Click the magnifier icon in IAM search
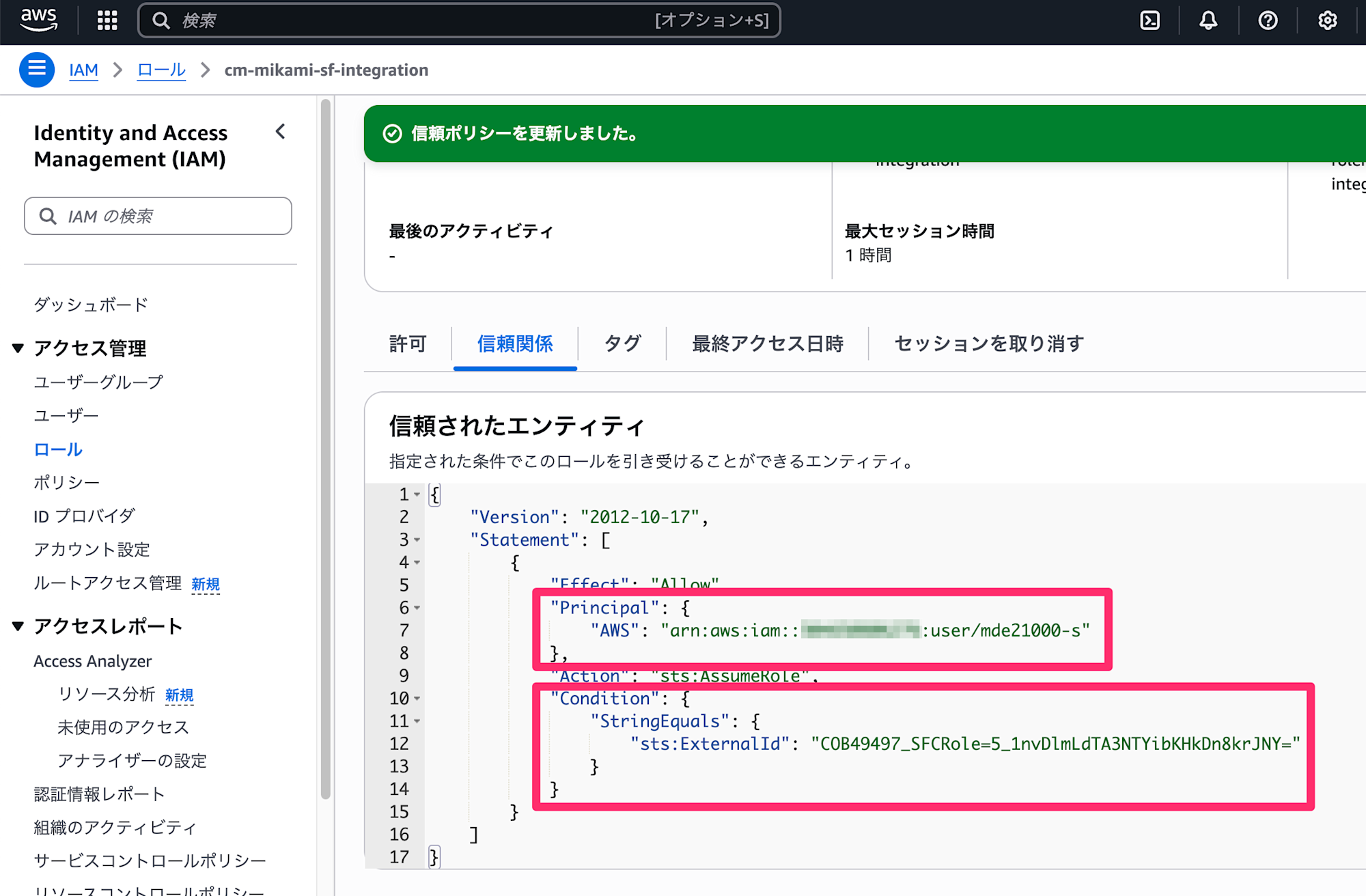1366x896 pixels. click(x=48, y=216)
